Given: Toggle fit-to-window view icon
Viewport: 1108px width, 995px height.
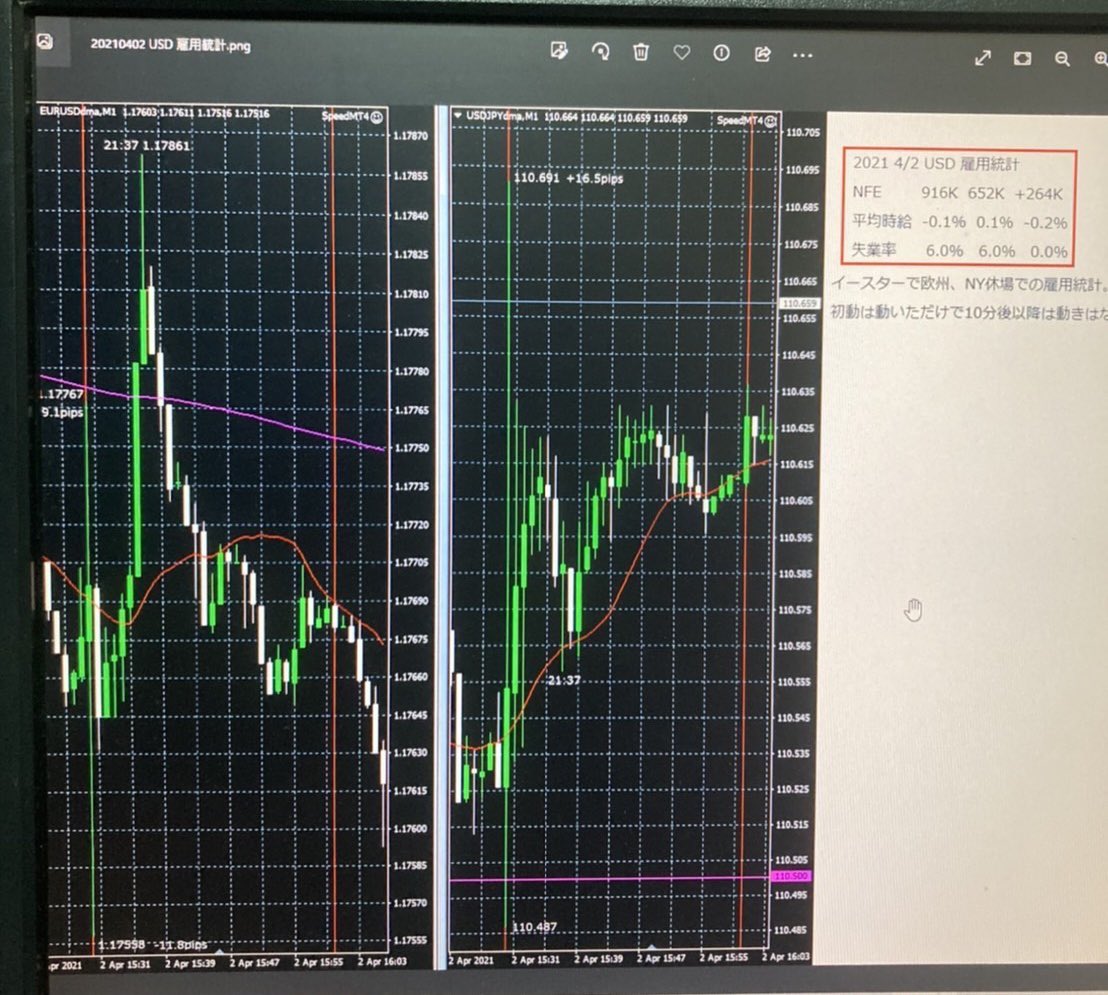Looking at the screenshot, I should click(1022, 59).
